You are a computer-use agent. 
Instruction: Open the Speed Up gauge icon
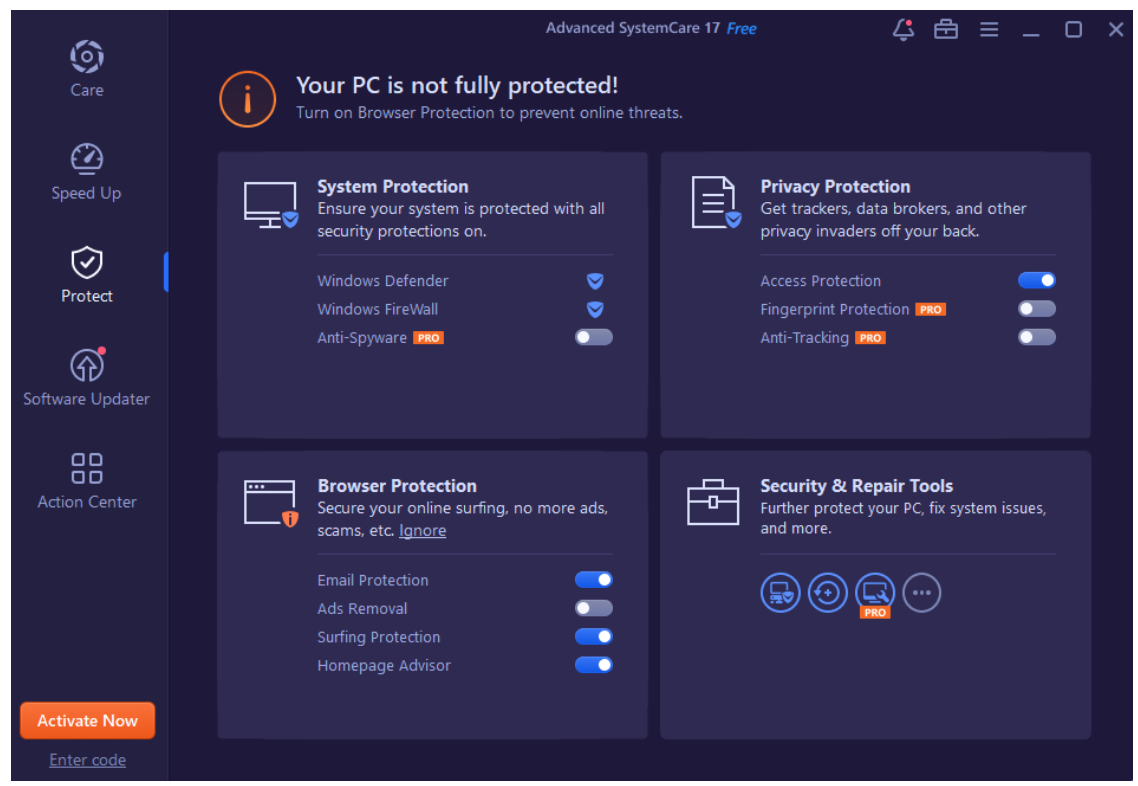click(x=86, y=159)
